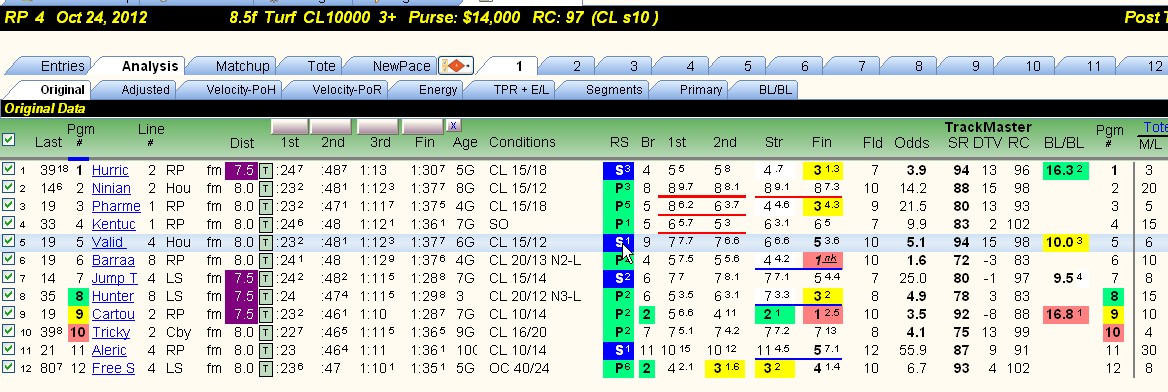Select the Primary sub-tab

point(700,89)
